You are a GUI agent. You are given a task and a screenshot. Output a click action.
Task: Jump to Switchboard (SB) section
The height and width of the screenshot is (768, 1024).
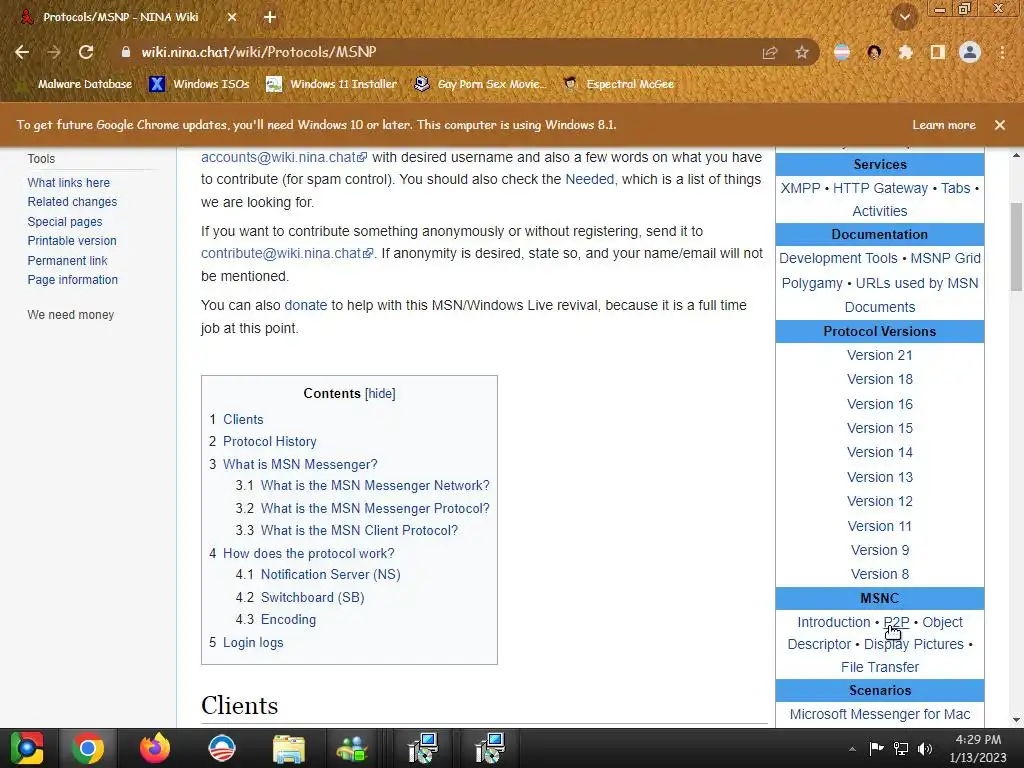[x=313, y=597]
